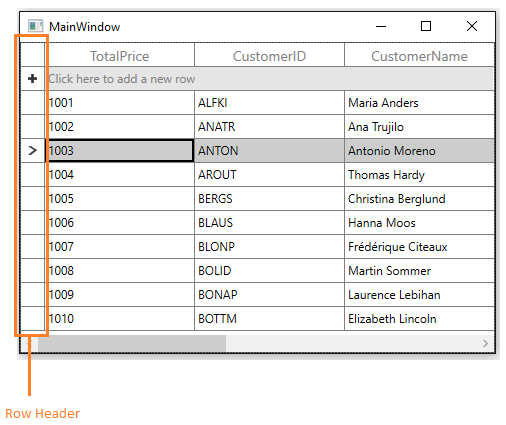The image size is (506, 425).
Task: Click the current row arrow indicator beside 1003
Action: [x=32, y=151]
